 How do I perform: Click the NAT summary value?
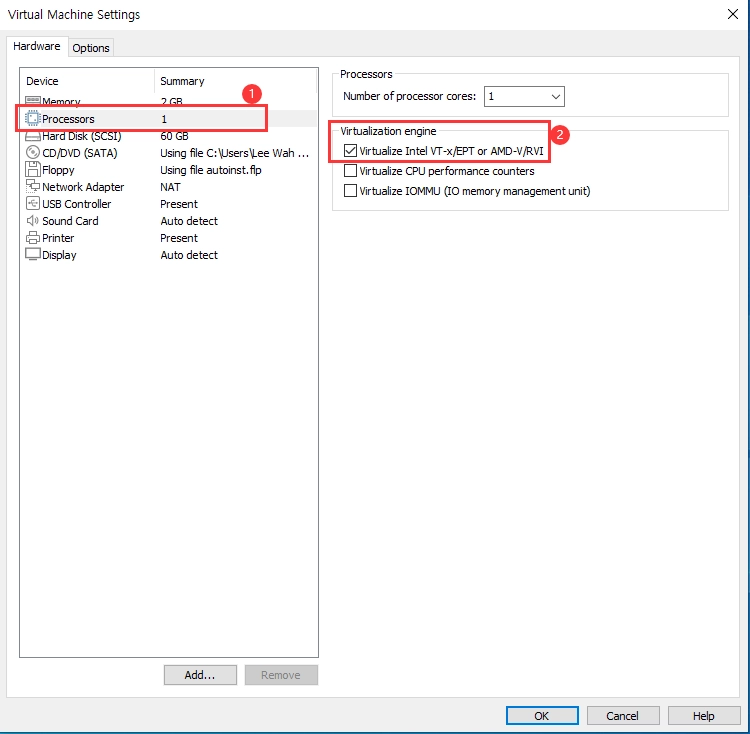pos(170,187)
